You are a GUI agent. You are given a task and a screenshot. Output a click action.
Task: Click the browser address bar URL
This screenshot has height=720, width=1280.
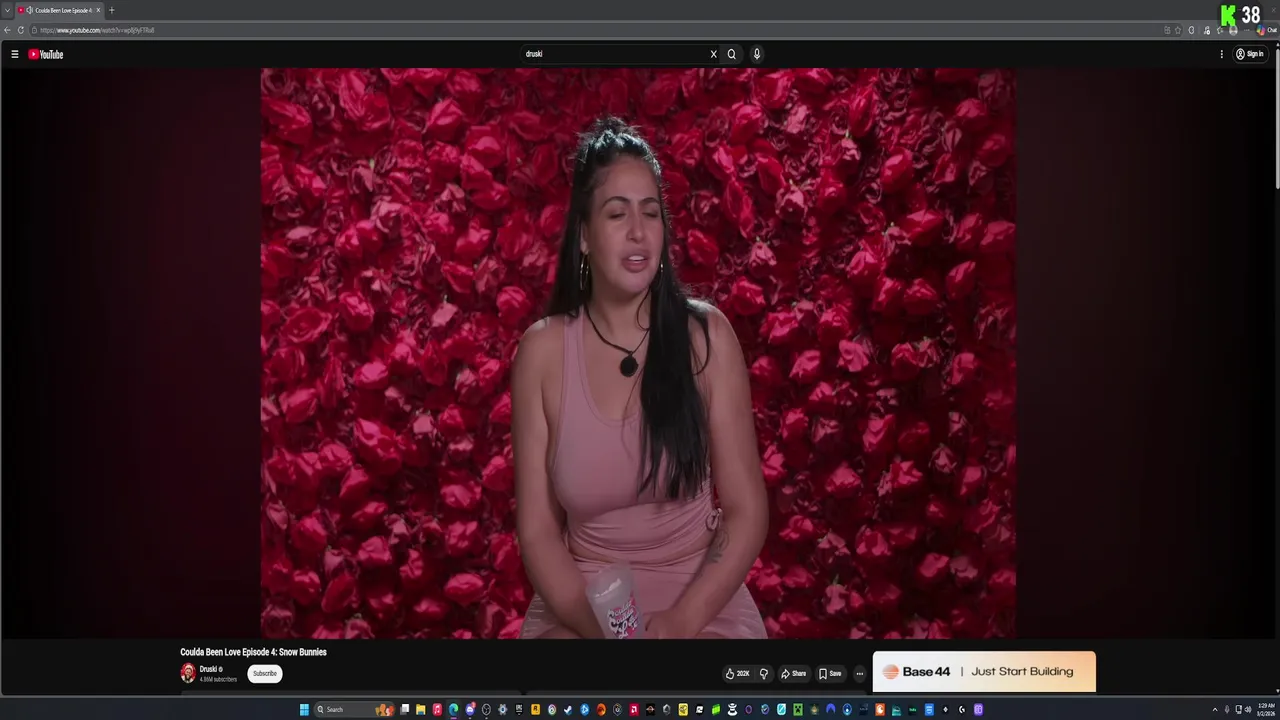pyautogui.click(x=97, y=30)
